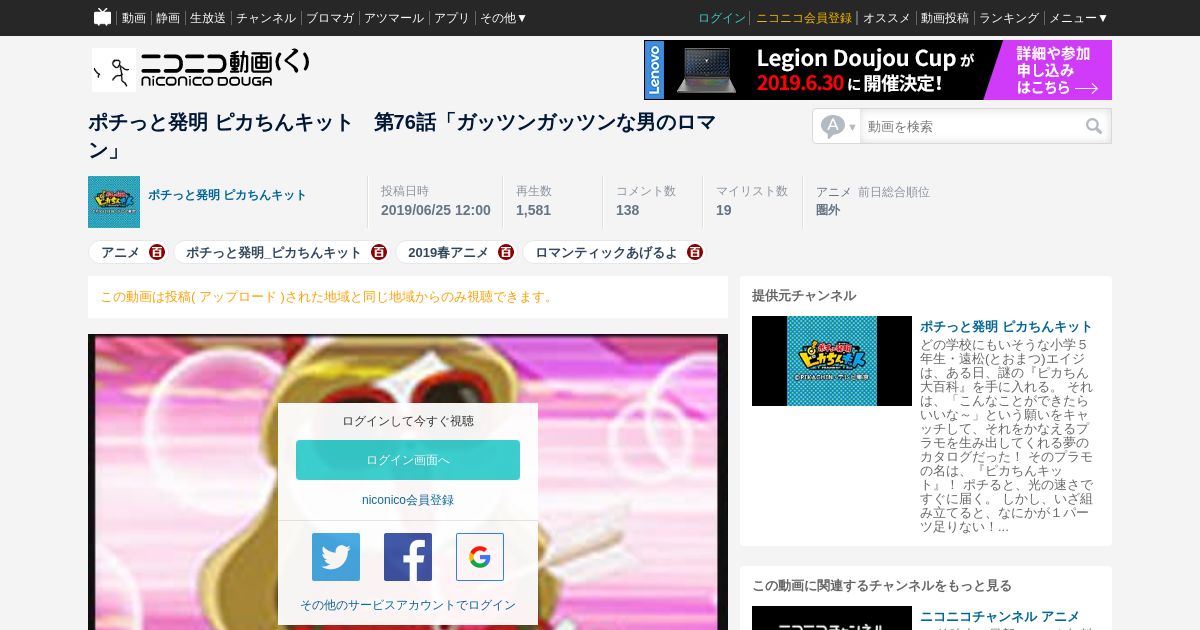Screen dimensions: 1200x630
Task: Open dictionary icon beside ポチっと発明_ピカちんキット tag
Action: (x=379, y=252)
